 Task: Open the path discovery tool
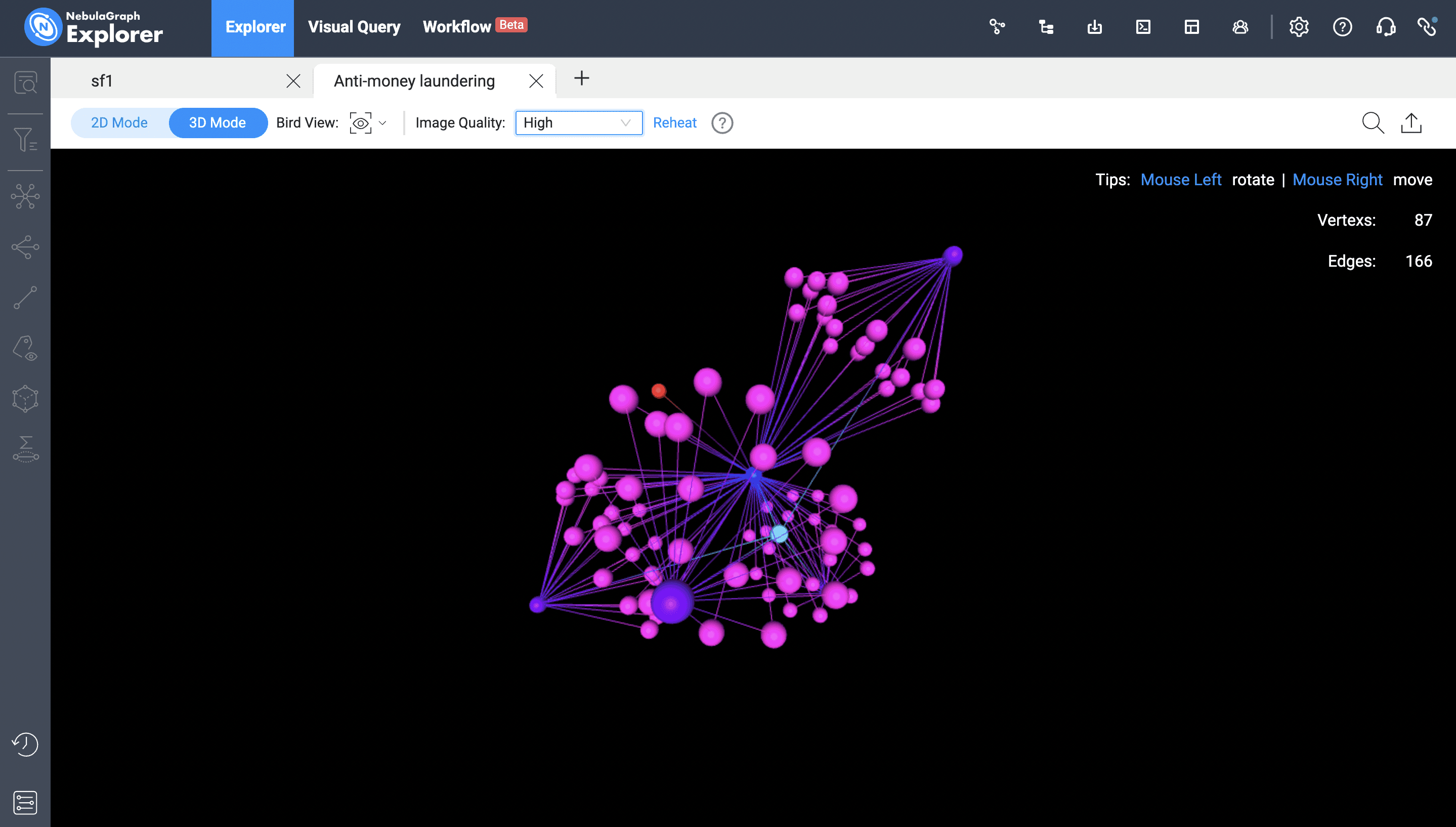click(25, 297)
